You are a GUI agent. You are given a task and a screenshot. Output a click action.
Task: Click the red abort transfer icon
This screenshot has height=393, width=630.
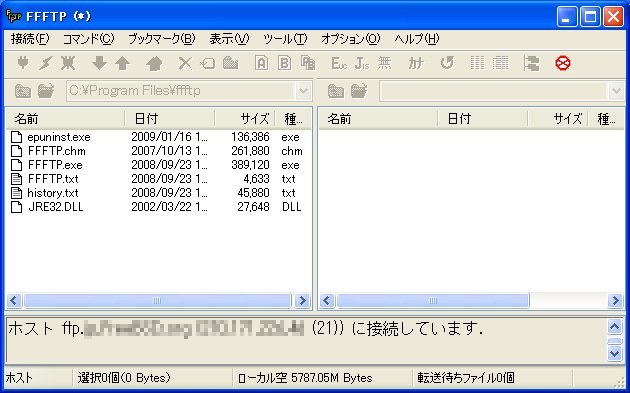[562, 63]
